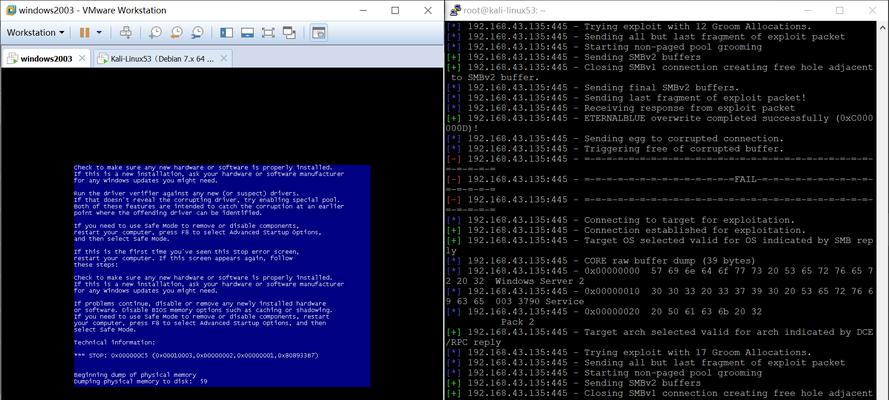Switch to the Kali-Linux53 tab
This screenshot has width=889, height=400.
pos(162,58)
